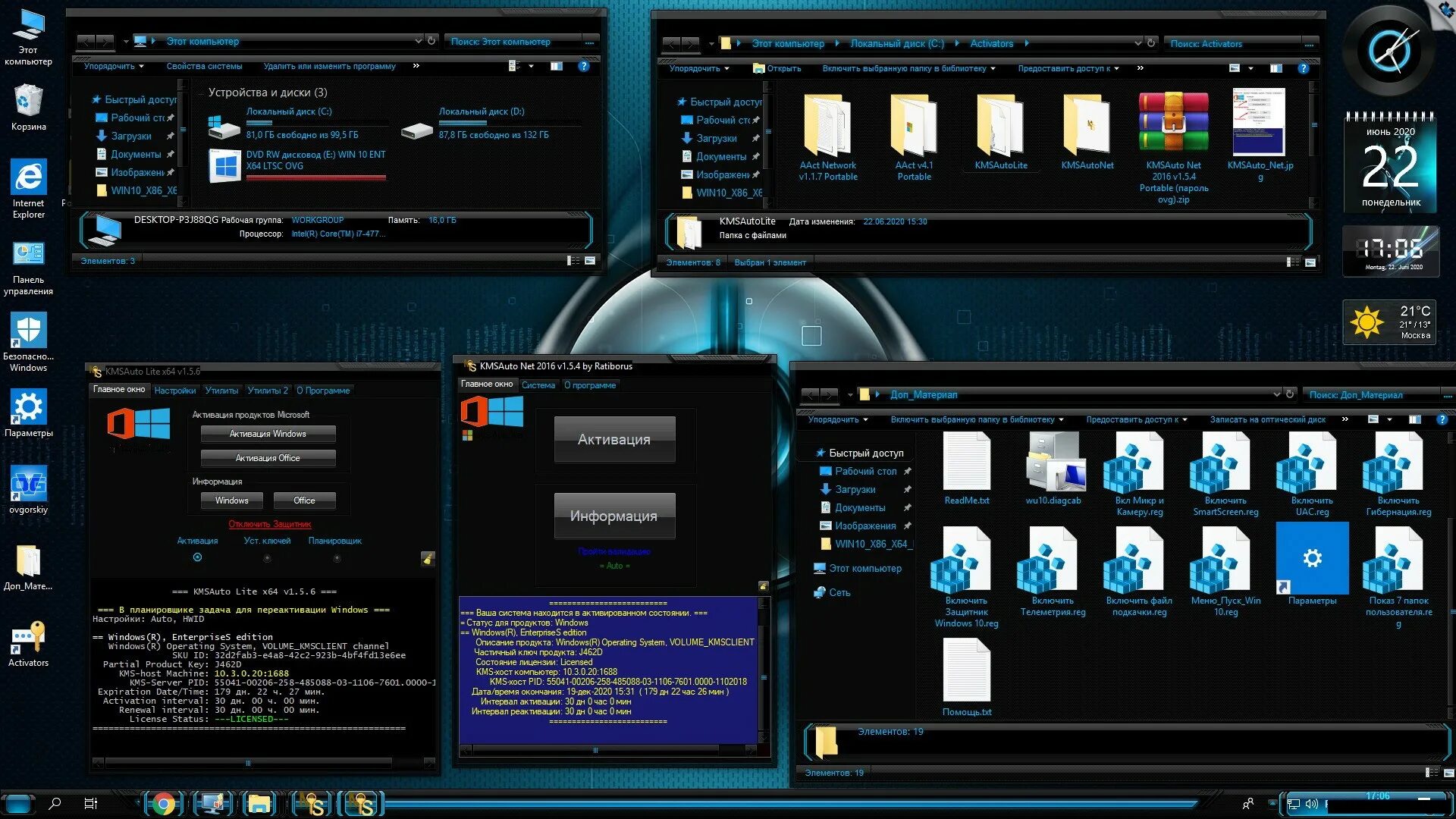Open Безопасность Windows shield icon
The height and width of the screenshot is (819, 1456).
click(x=28, y=343)
